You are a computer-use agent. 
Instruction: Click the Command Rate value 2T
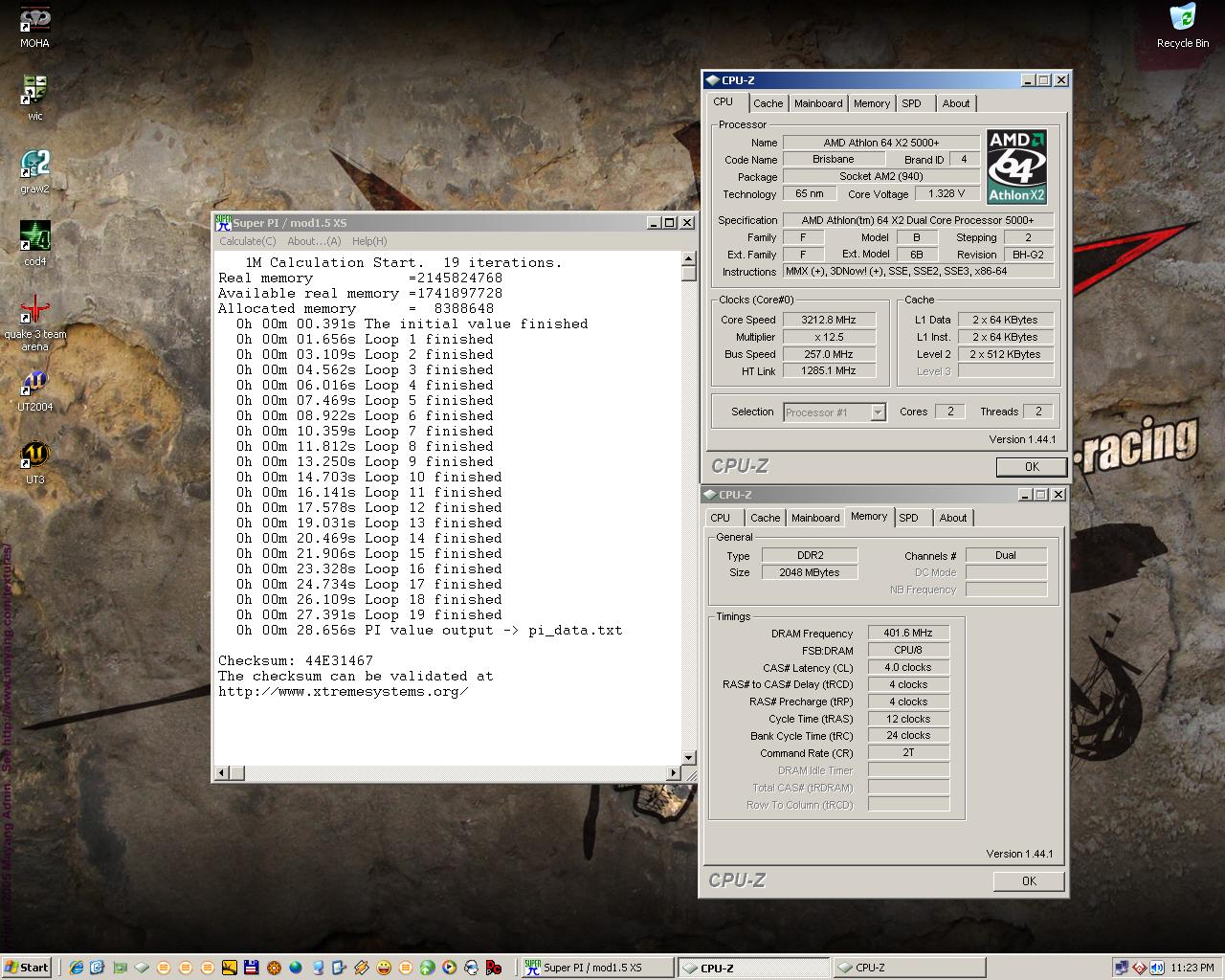[908, 752]
